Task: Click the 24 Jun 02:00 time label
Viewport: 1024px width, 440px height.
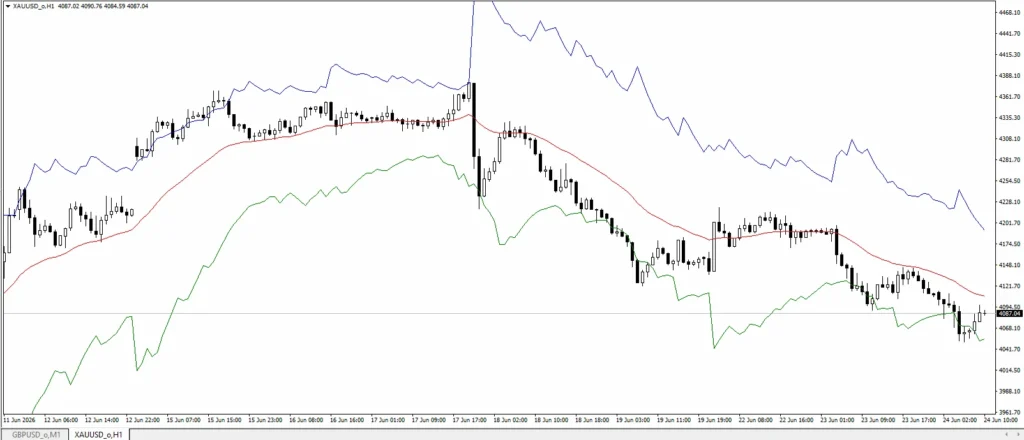Action: [x=961, y=420]
